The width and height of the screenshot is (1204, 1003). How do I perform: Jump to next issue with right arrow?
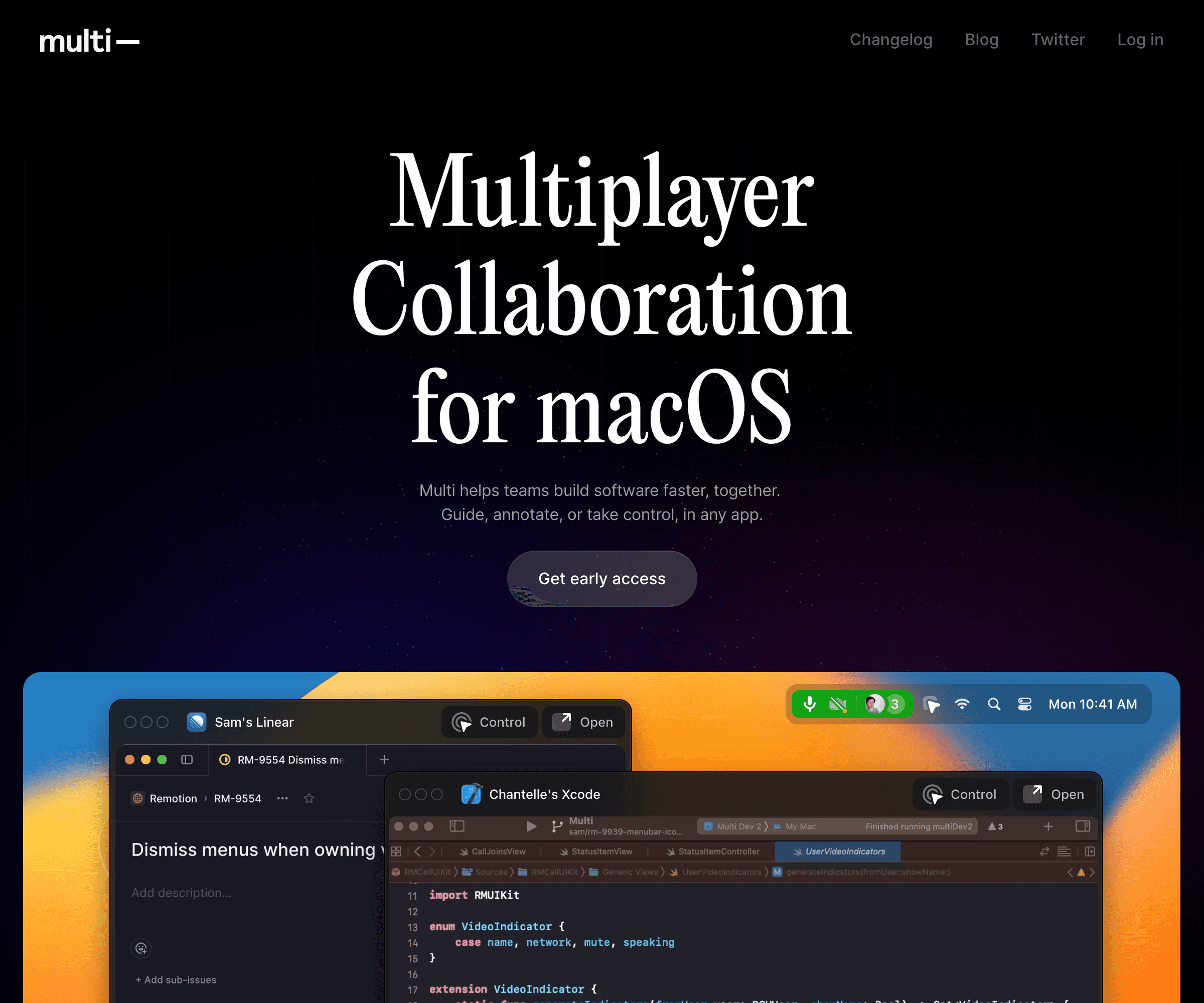pyautogui.click(x=1092, y=872)
